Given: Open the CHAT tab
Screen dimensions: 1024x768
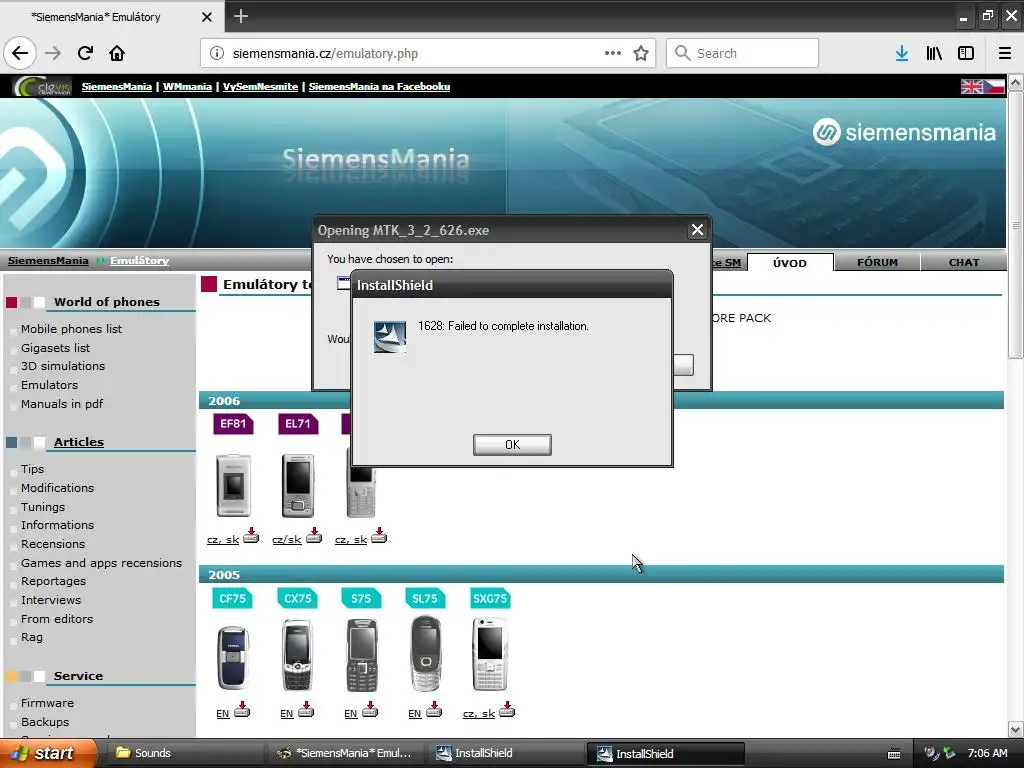Looking at the screenshot, I should pos(964,263).
